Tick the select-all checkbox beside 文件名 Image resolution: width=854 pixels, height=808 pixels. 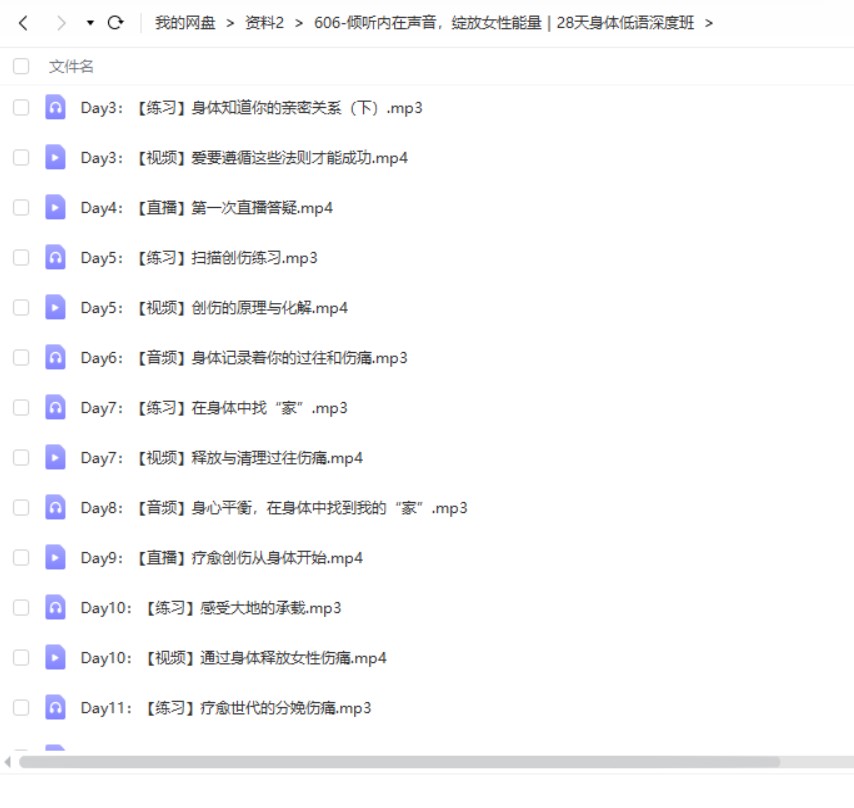pyautogui.click(x=21, y=66)
